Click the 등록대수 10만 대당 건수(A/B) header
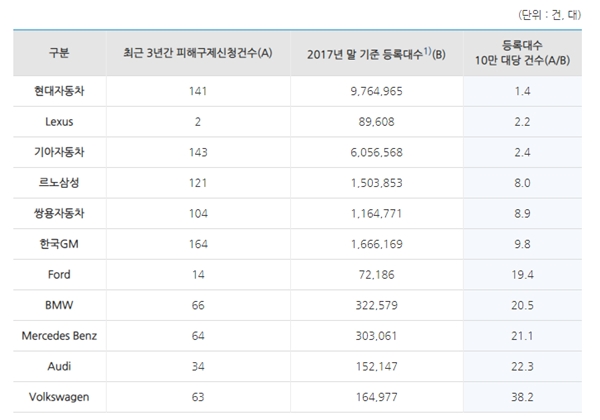600x420 pixels. (x=522, y=53)
